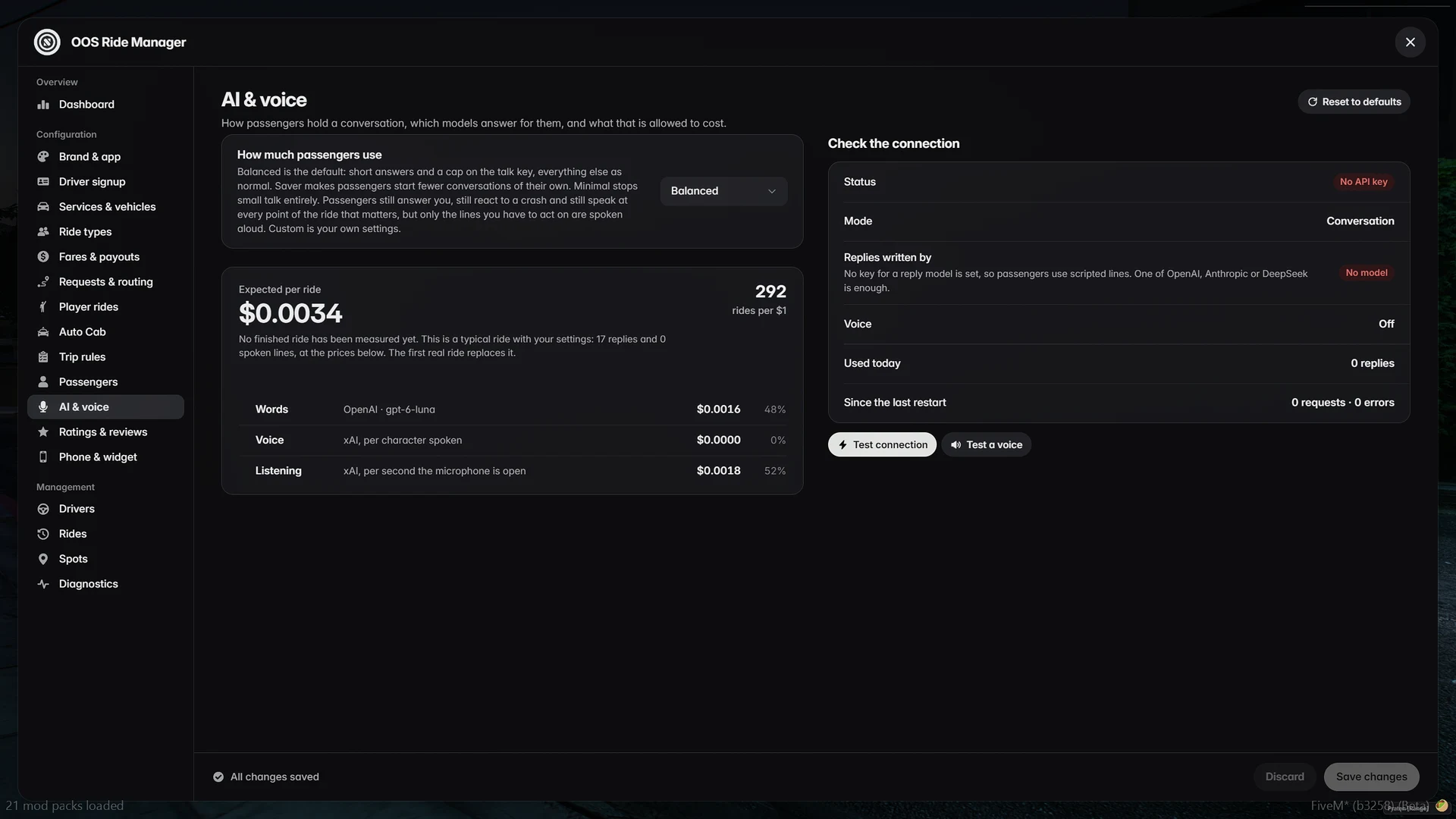This screenshot has height=819, width=1456.
Task: Click the Passengers person icon
Action: [x=43, y=382]
